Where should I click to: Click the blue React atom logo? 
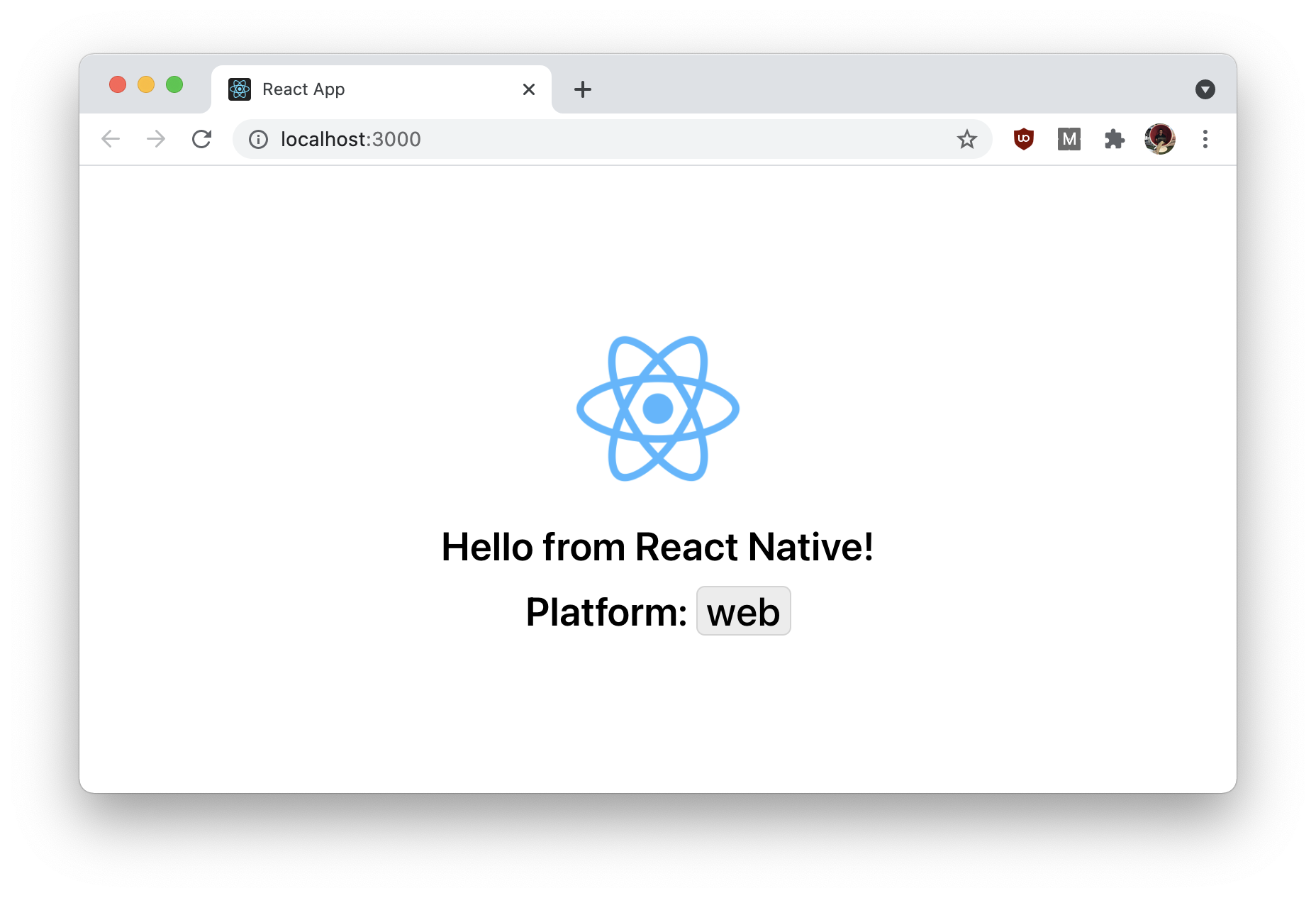point(657,409)
